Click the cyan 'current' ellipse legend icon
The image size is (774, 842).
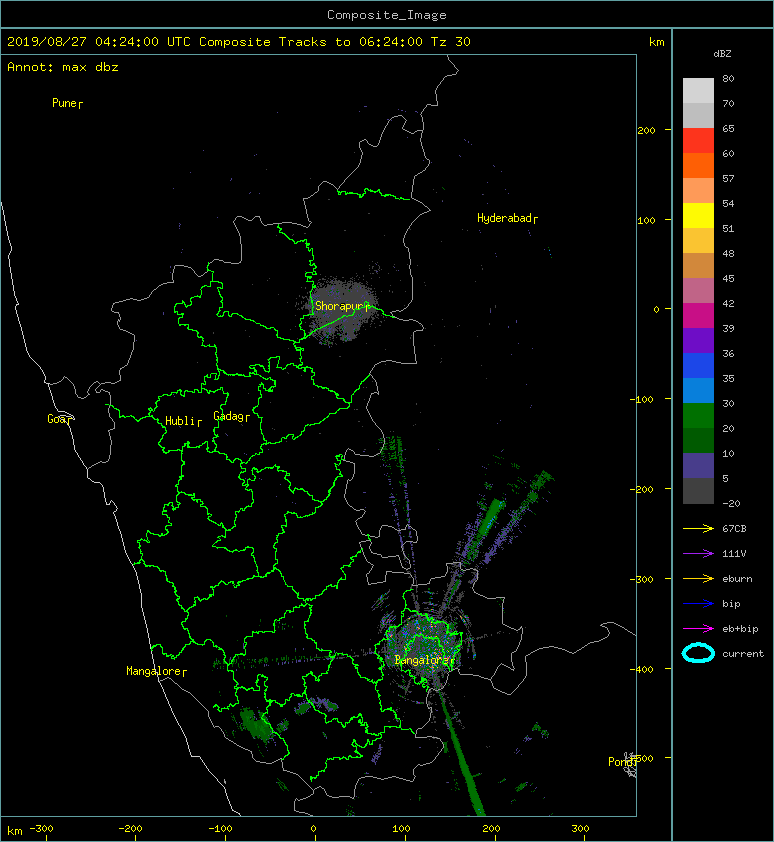tap(698, 653)
